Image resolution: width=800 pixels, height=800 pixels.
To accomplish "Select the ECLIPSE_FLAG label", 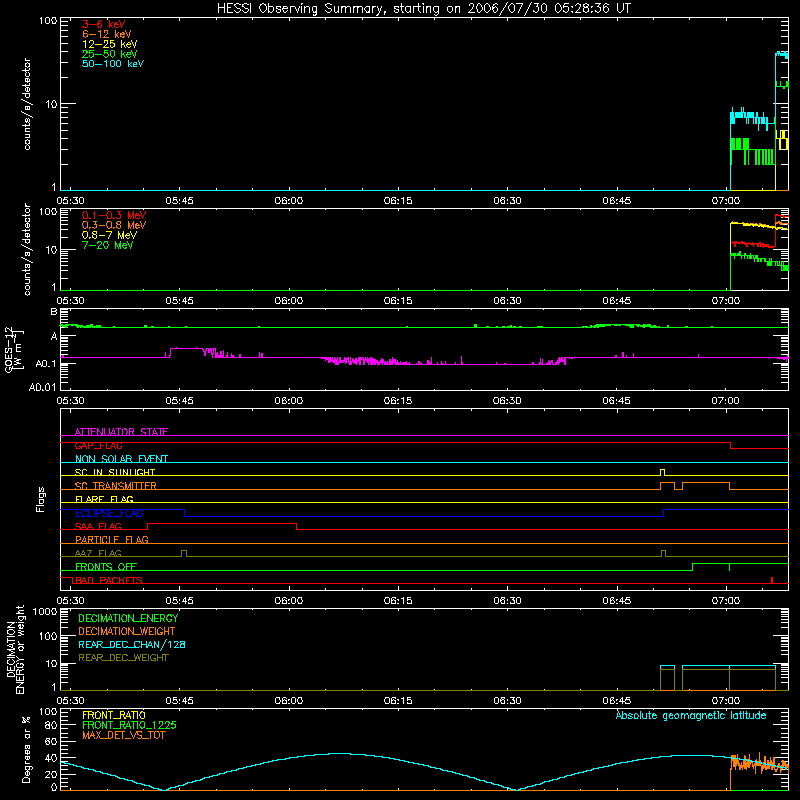I will coord(109,513).
